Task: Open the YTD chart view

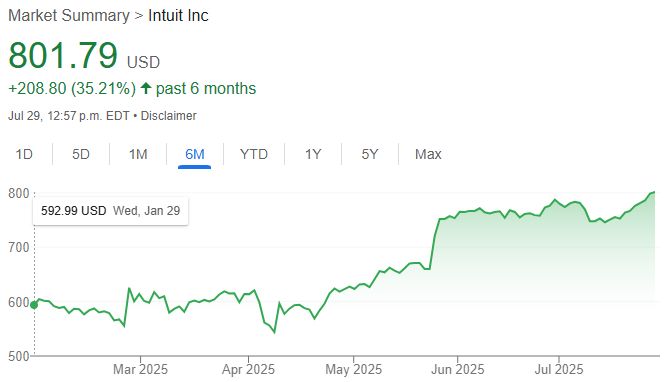Action: [x=254, y=154]
